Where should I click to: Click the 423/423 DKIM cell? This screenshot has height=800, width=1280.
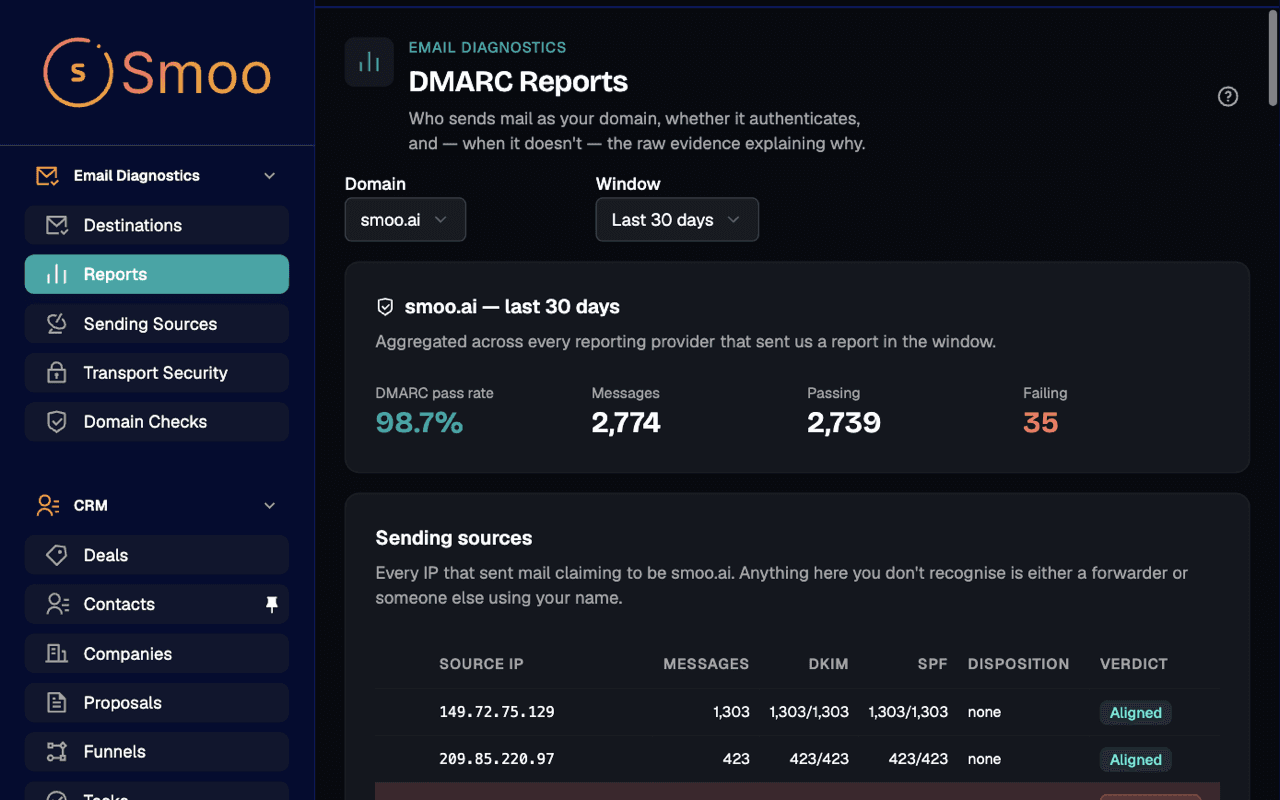click(819, 759)
